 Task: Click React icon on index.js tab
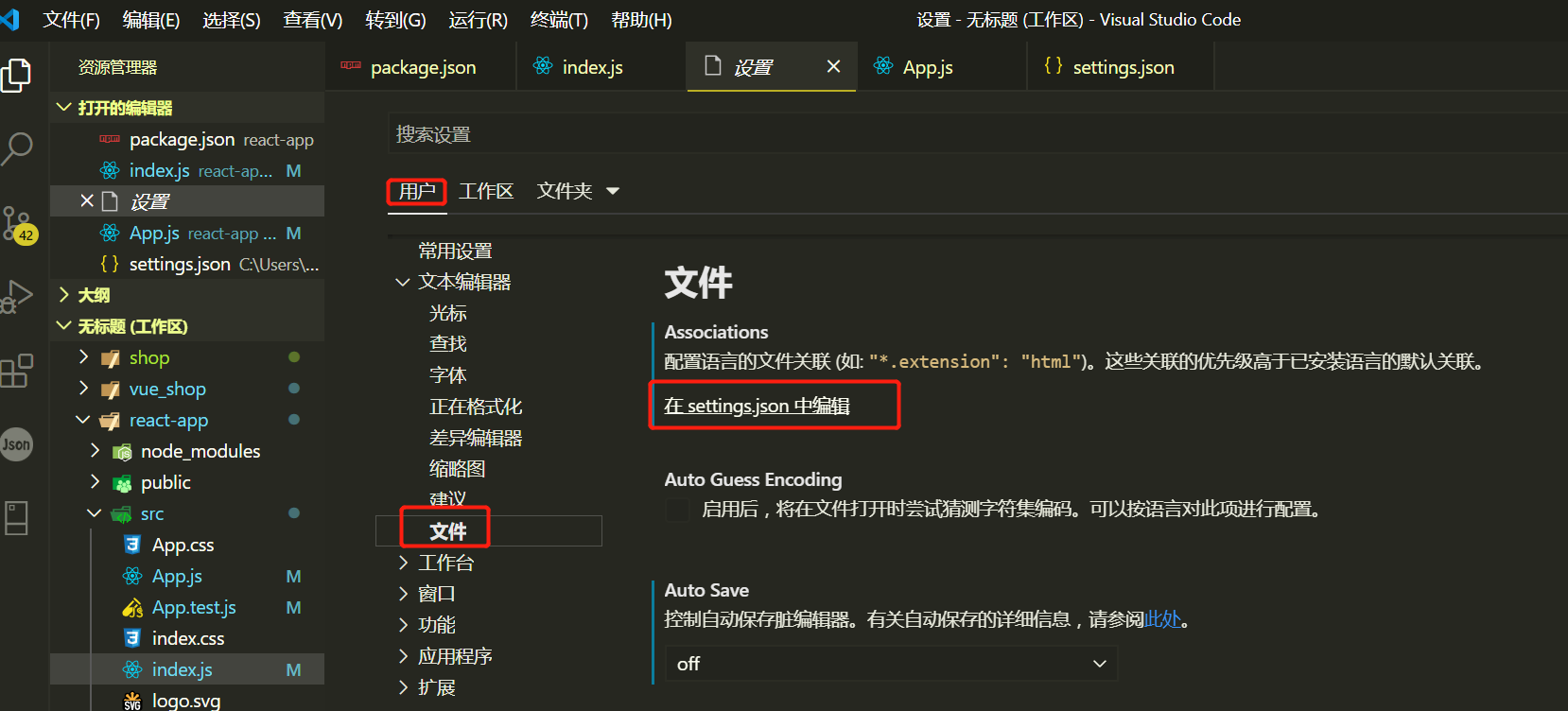[543, 66]
